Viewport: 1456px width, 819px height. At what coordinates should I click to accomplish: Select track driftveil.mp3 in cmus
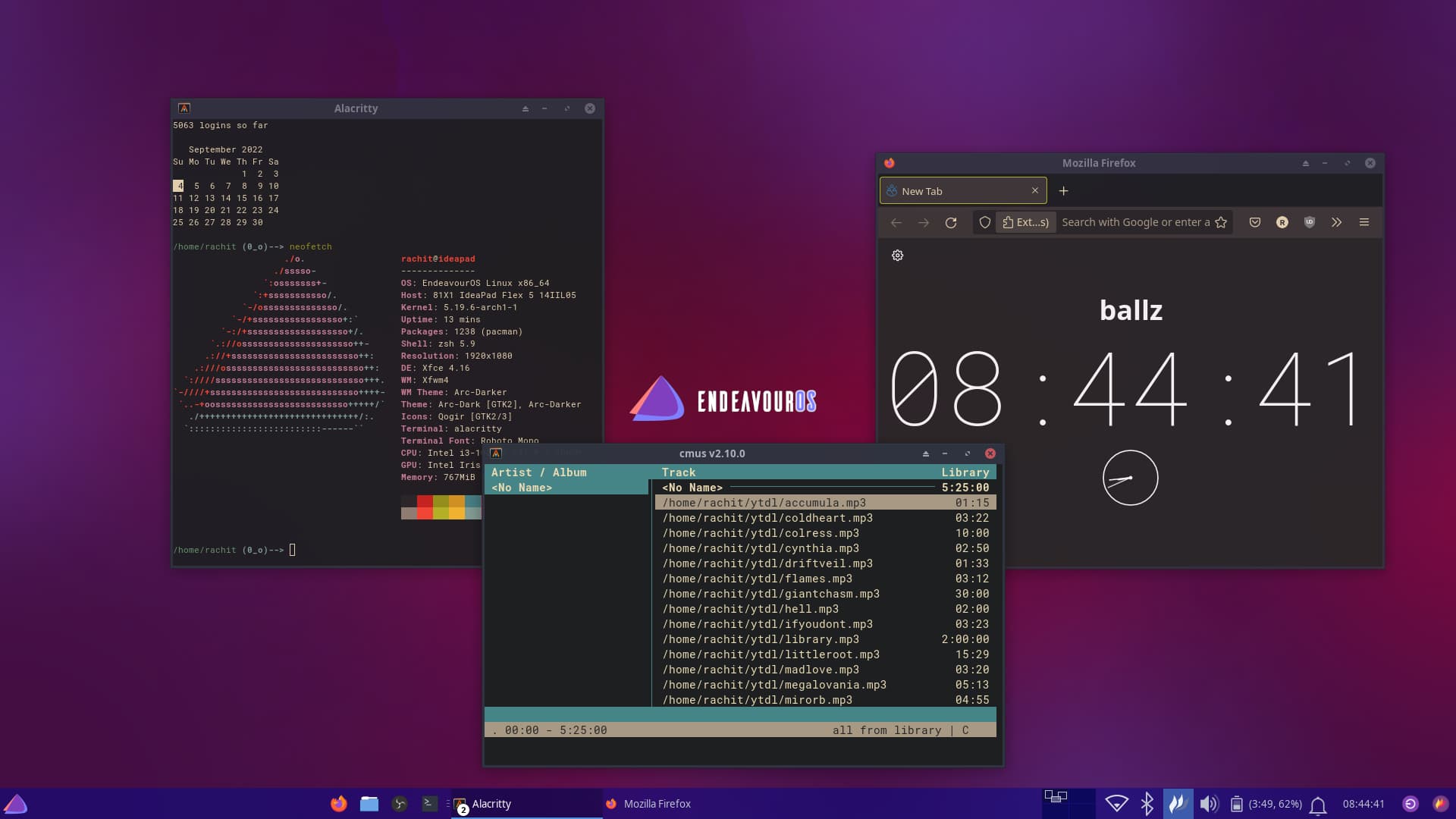coord(825,563)
